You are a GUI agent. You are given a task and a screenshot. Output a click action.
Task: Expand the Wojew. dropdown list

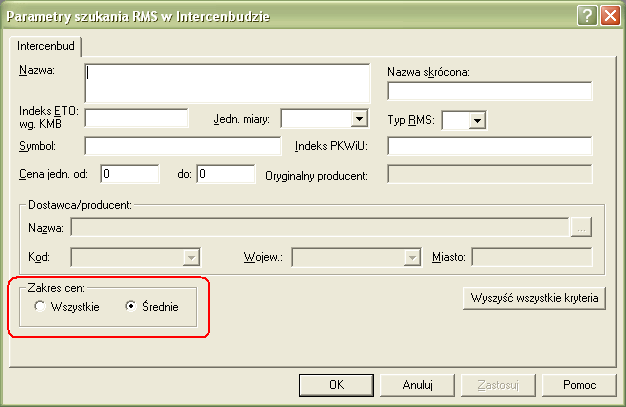click(x=410, y=256)
